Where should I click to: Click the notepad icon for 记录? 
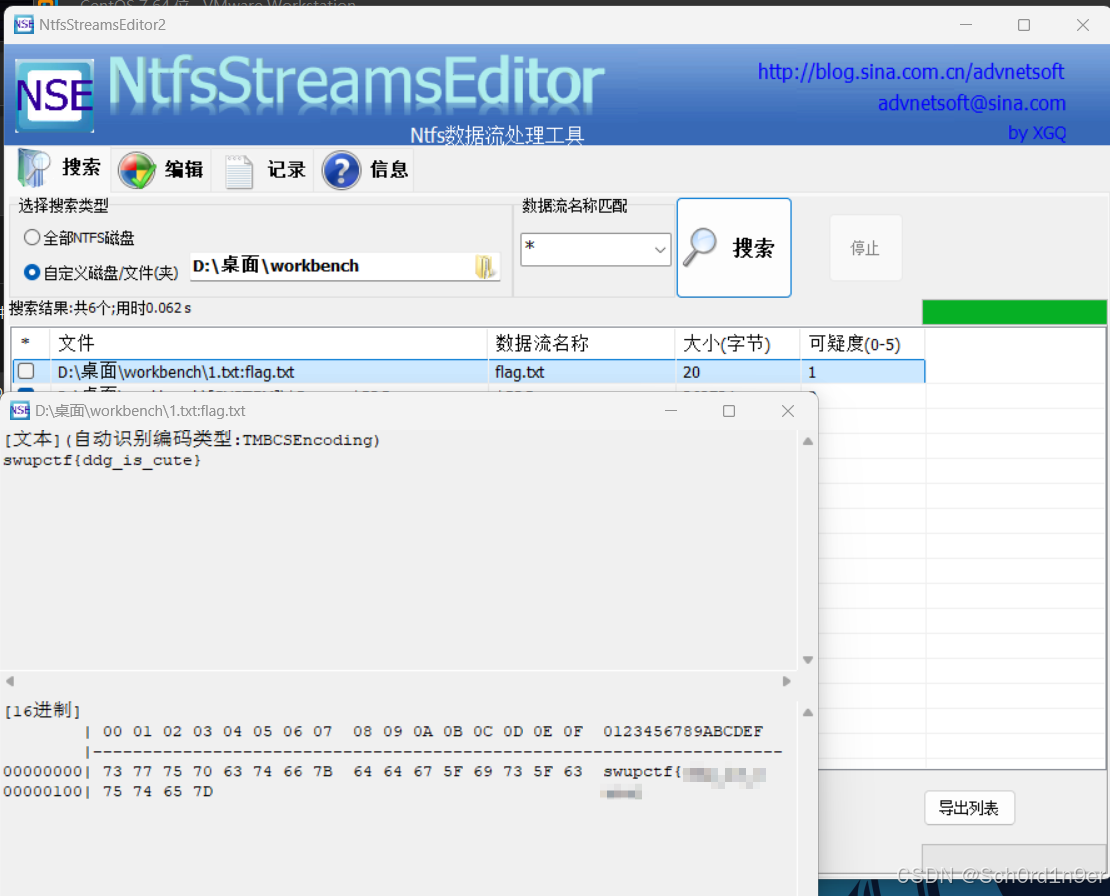(239, 171)
